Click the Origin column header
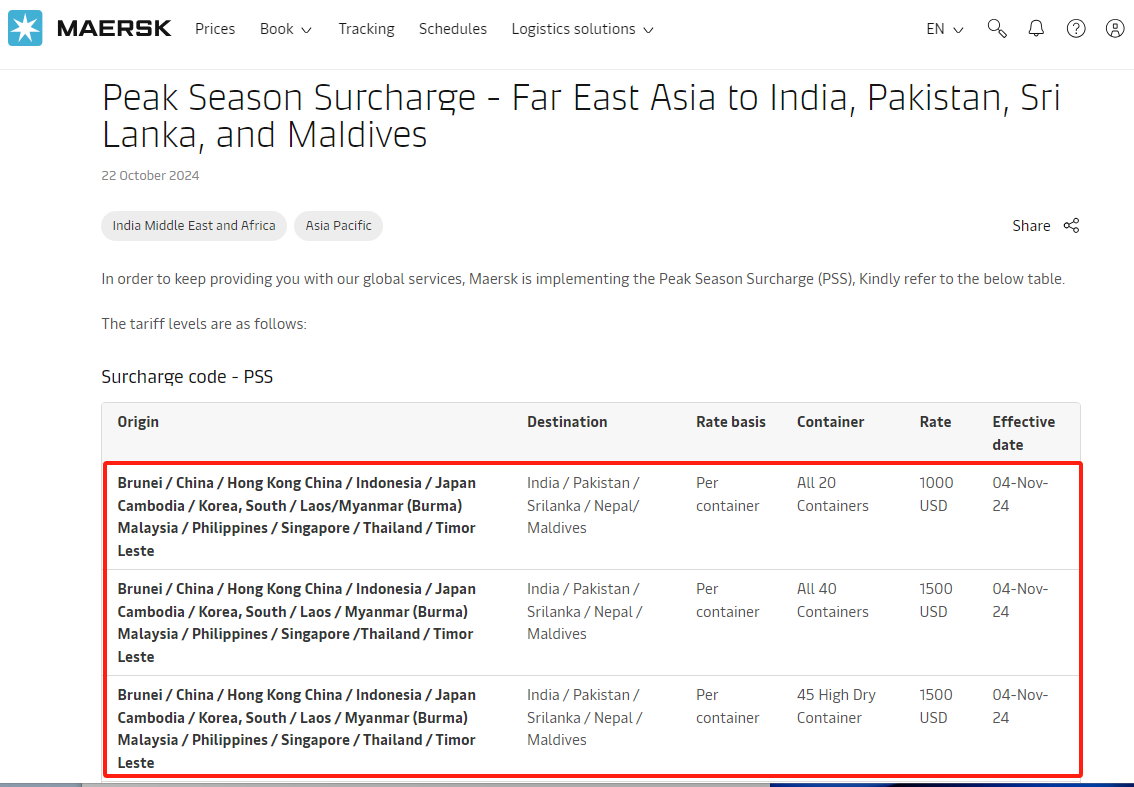Viewport: 1134px width, 787px height. tap(138, 422)
